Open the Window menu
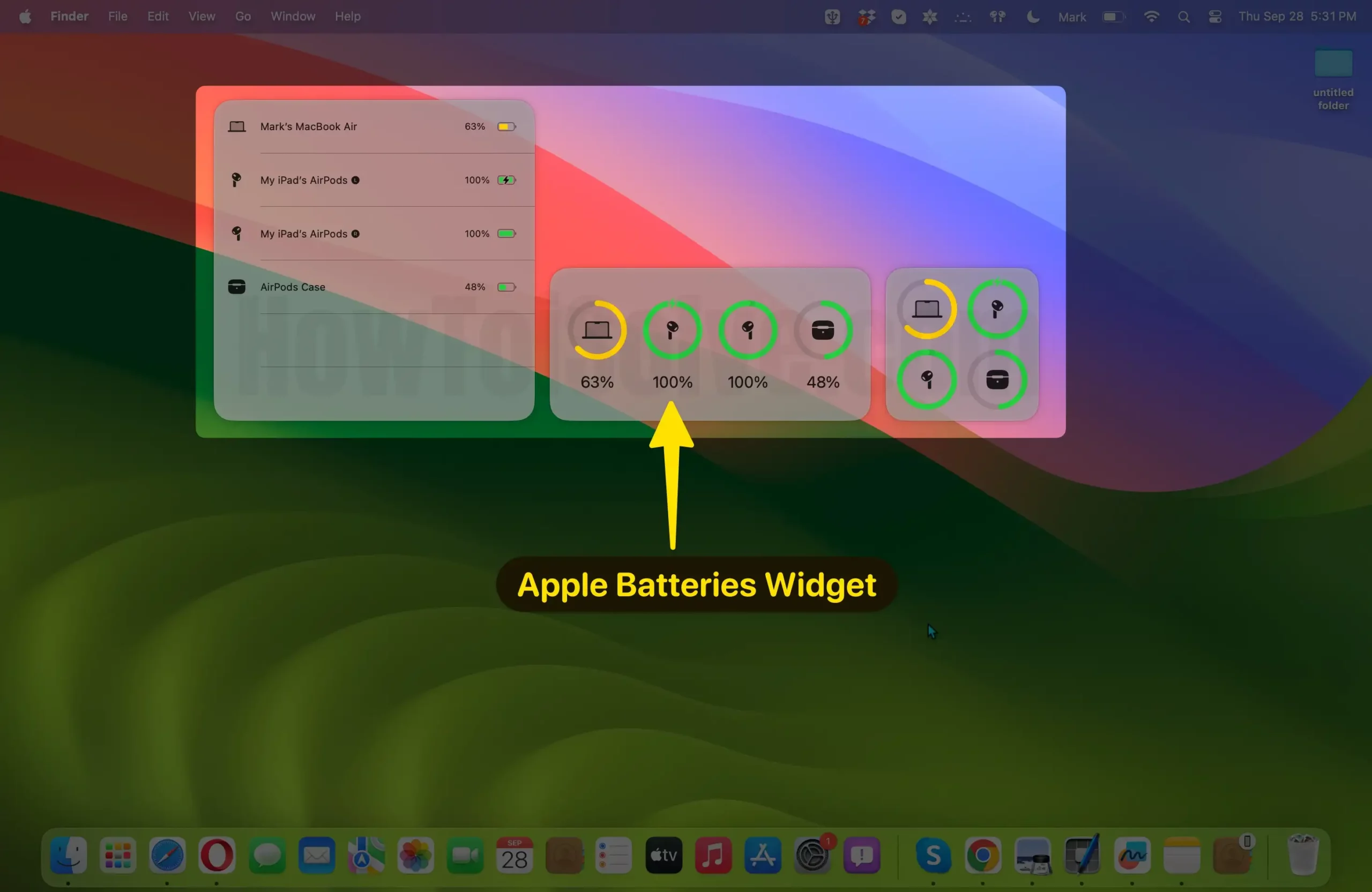Image resolution: width=1372 pixels, height=892 pixels. pyautogui.click(x=293, y=17)
